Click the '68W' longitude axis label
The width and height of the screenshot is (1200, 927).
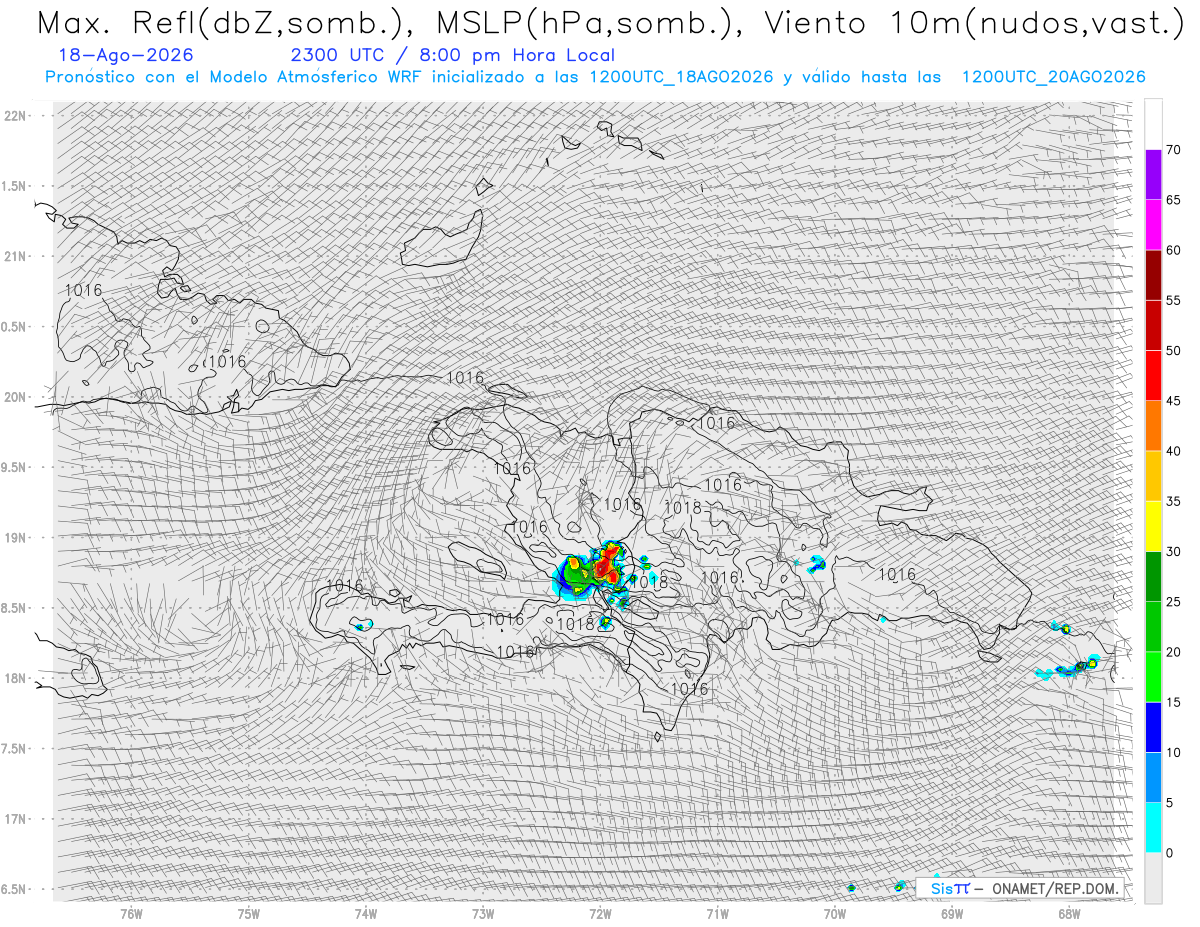pos(1068,913)
